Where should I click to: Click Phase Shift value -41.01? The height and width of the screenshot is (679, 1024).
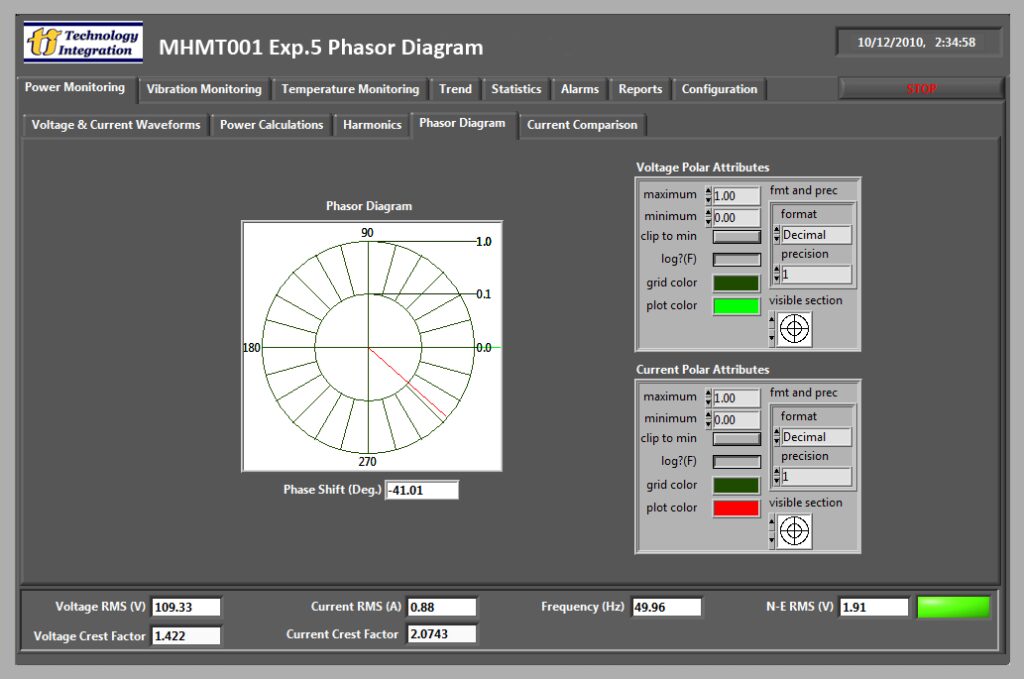click(x=422, y=490)
